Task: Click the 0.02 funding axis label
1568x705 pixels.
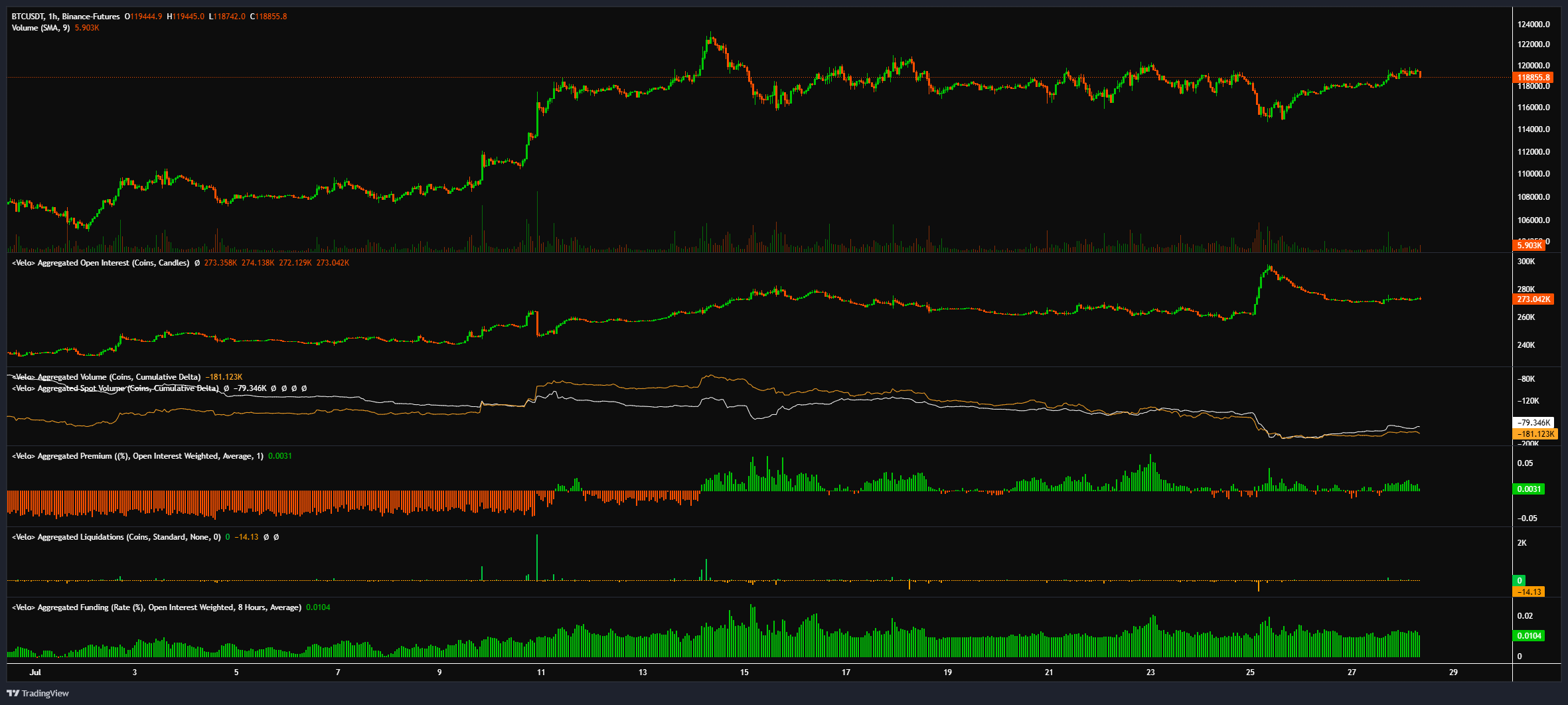Action: pyautogui.click(x=1525, y=616)
